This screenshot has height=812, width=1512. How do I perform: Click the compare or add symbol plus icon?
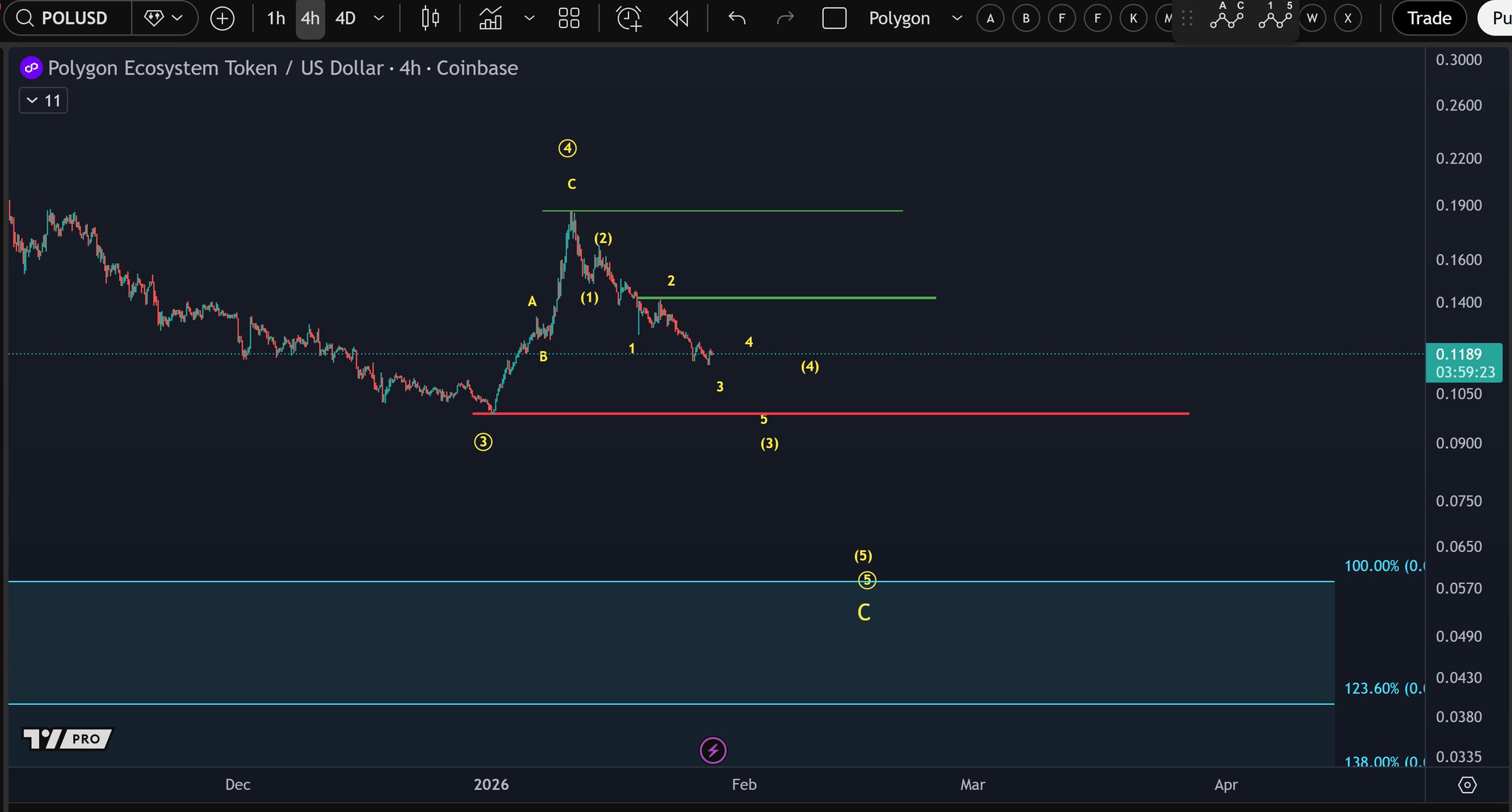coord(222,18)
